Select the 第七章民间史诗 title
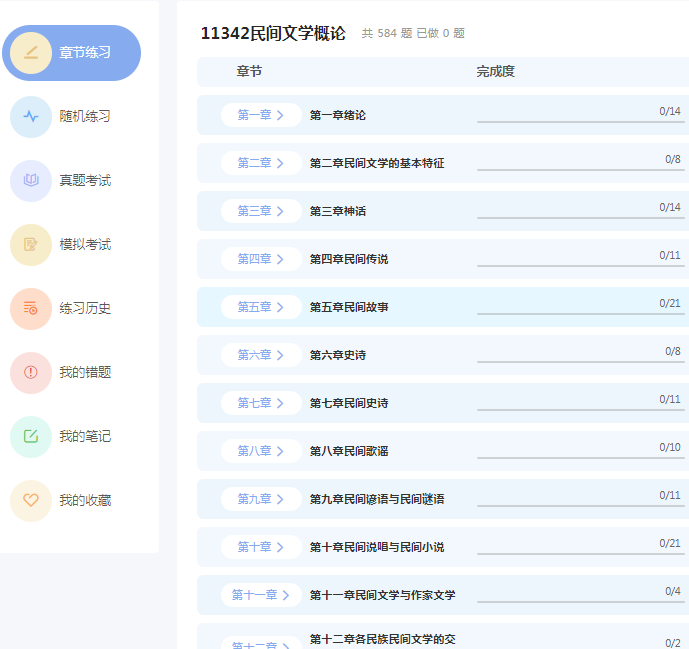The height and width of the screenshot is (649, 689). click(x=349, y=403)
